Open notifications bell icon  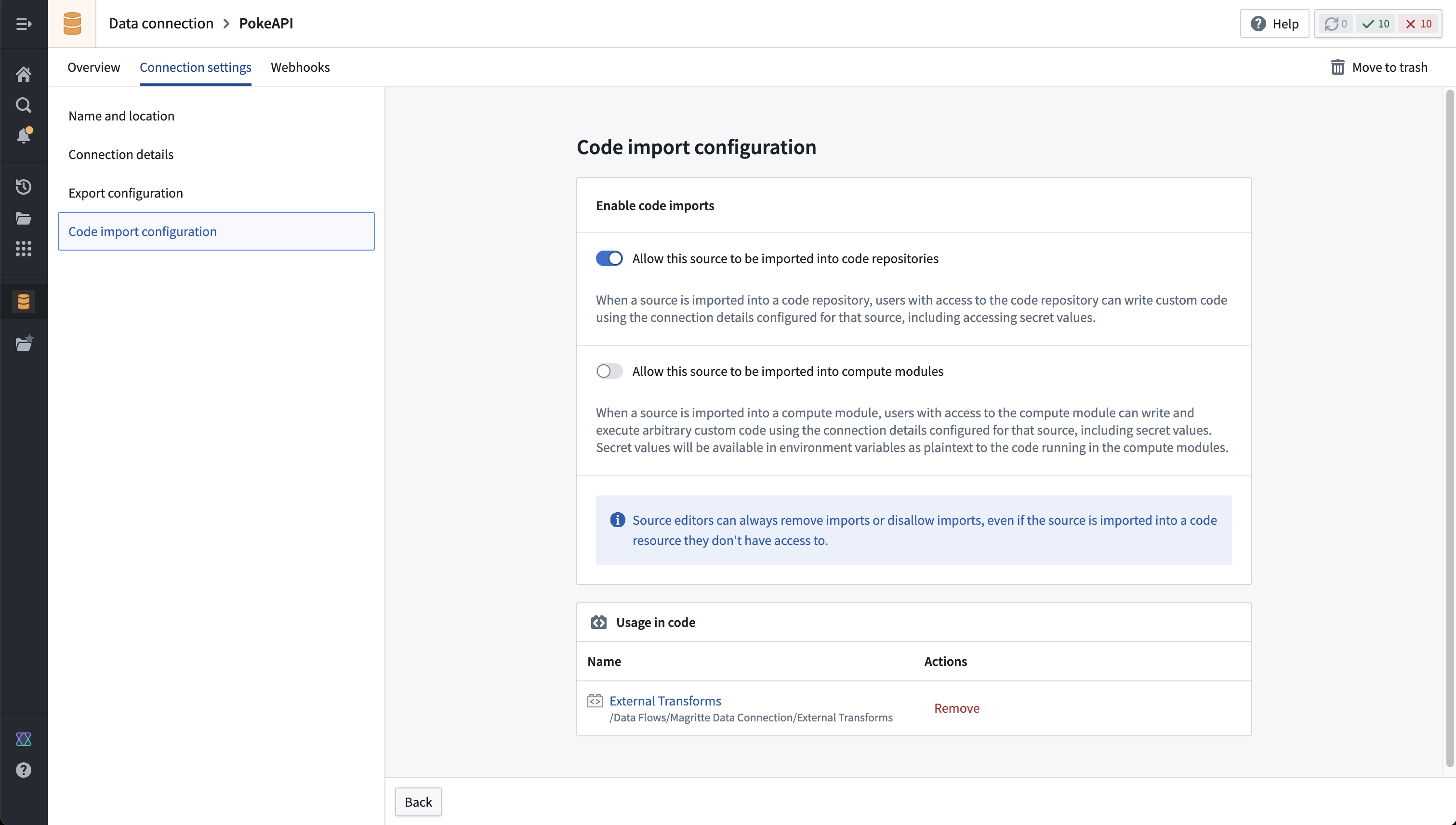(x=24, y=135)
